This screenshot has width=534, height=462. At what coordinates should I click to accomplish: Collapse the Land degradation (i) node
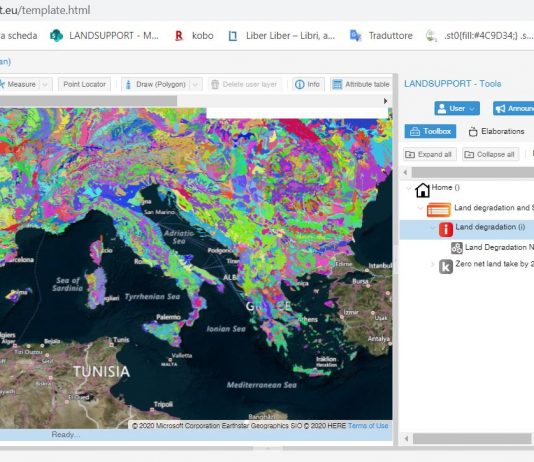[433, 227]
